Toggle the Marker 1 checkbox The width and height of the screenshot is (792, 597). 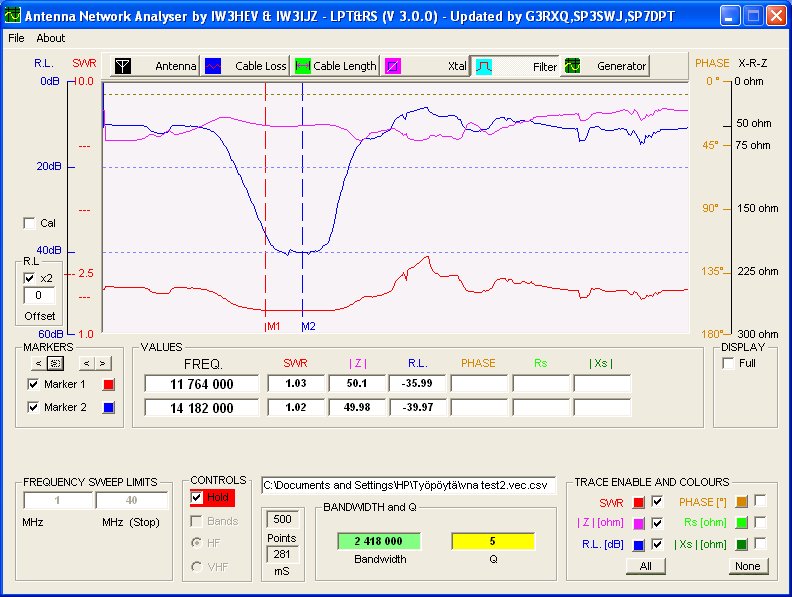[33, 384]
